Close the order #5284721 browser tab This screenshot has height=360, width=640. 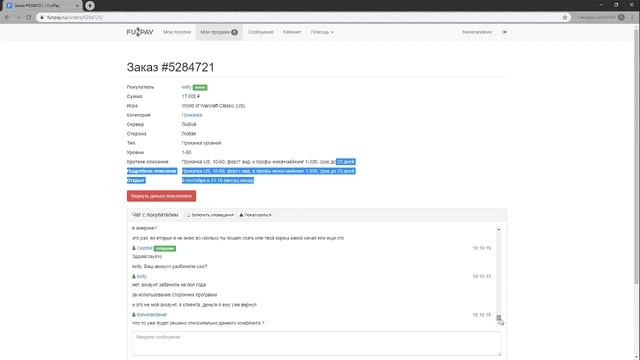pyautogui.click(x=77, y=6)
